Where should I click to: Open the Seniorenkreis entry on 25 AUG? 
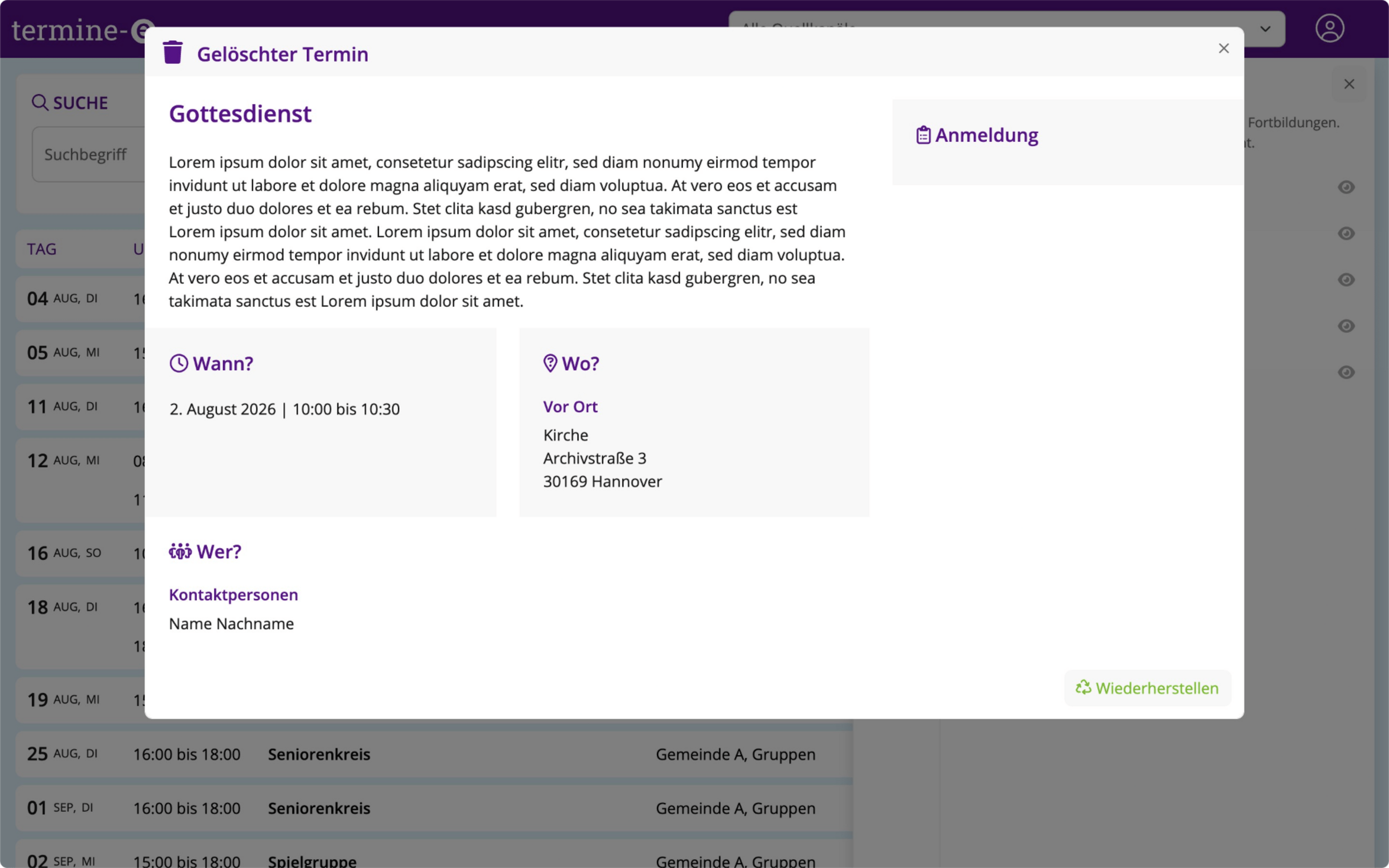coord(319,754)
